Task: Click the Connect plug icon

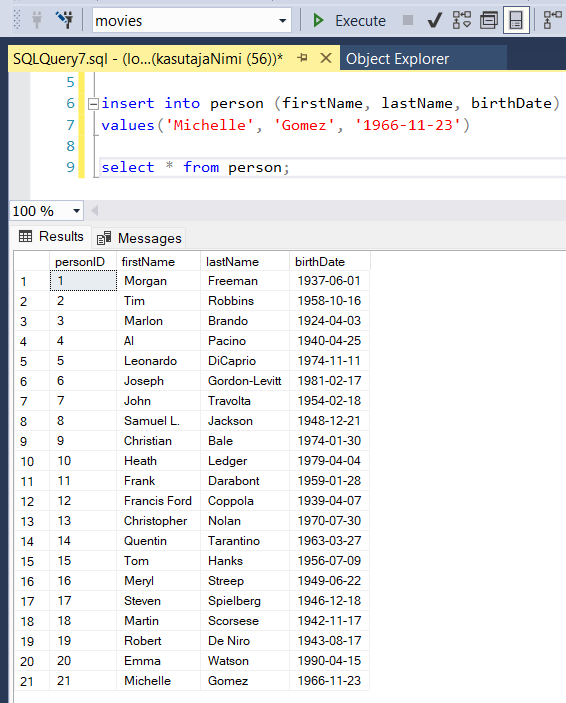Action: (x=37, y=20)
